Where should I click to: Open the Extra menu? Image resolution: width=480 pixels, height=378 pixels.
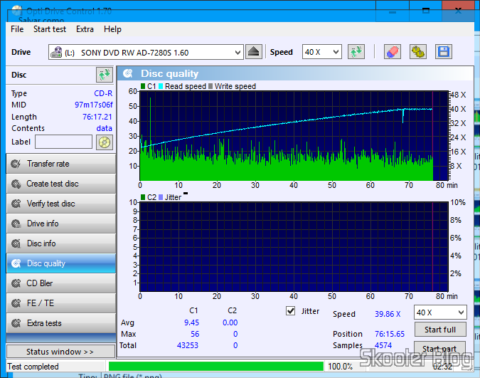coord(85,29)
